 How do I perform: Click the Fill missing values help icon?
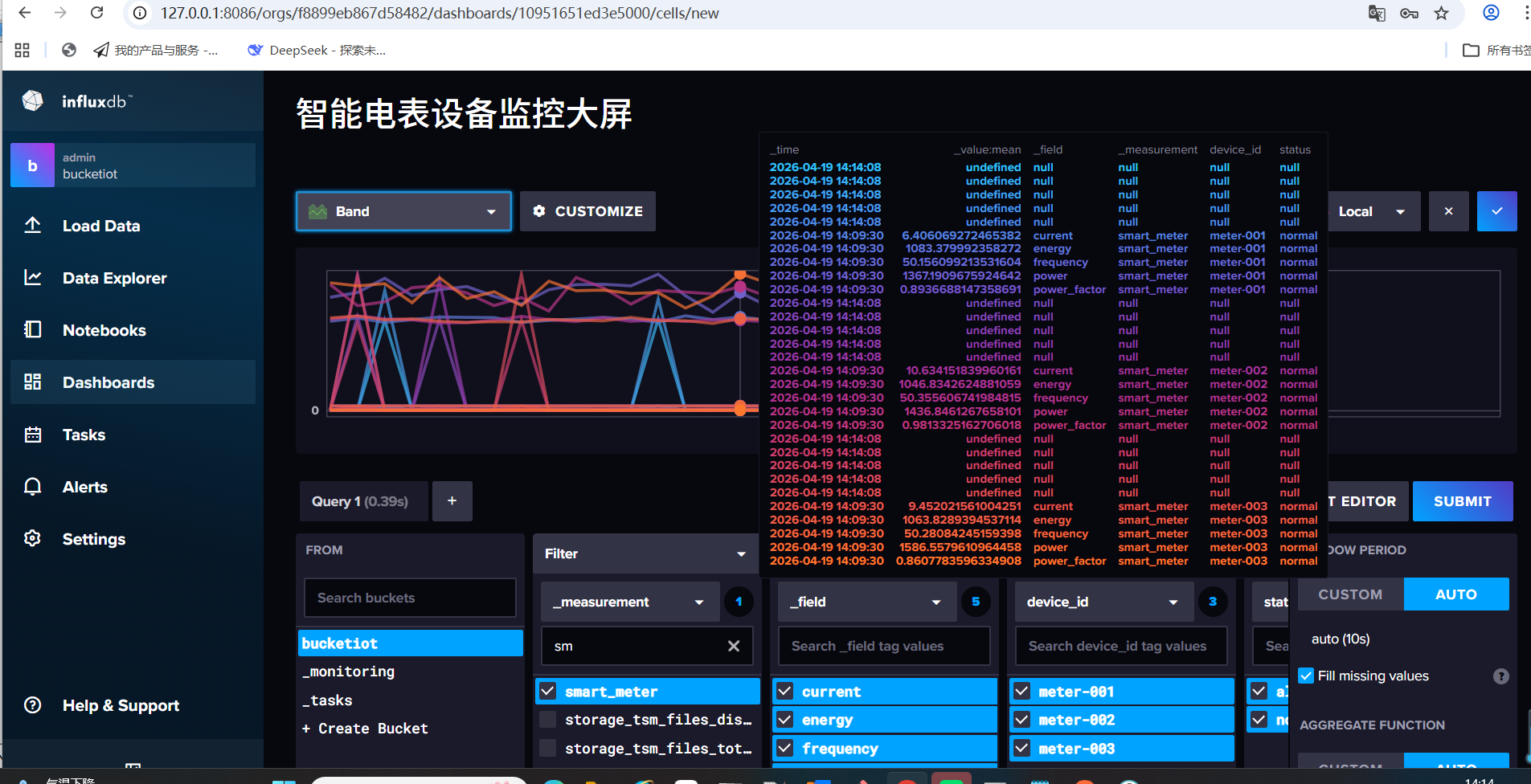tap(1500, 676)
